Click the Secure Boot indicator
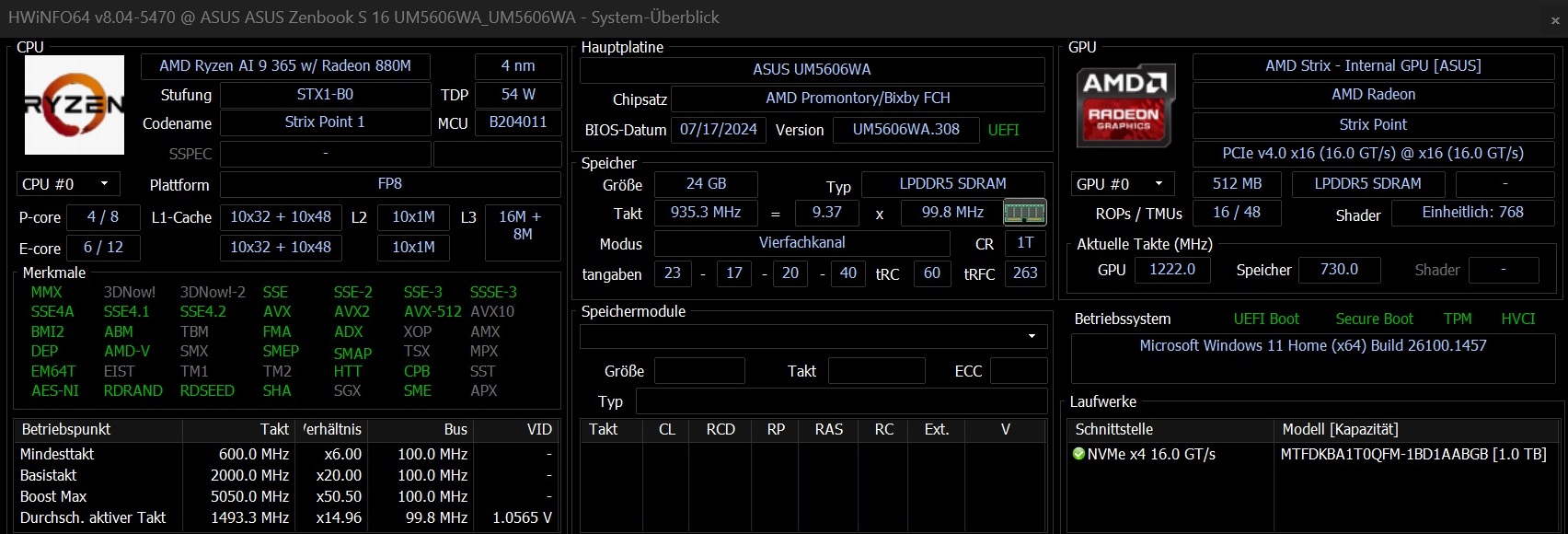Screen dimensions: 1568x534 pos(1375,319)
